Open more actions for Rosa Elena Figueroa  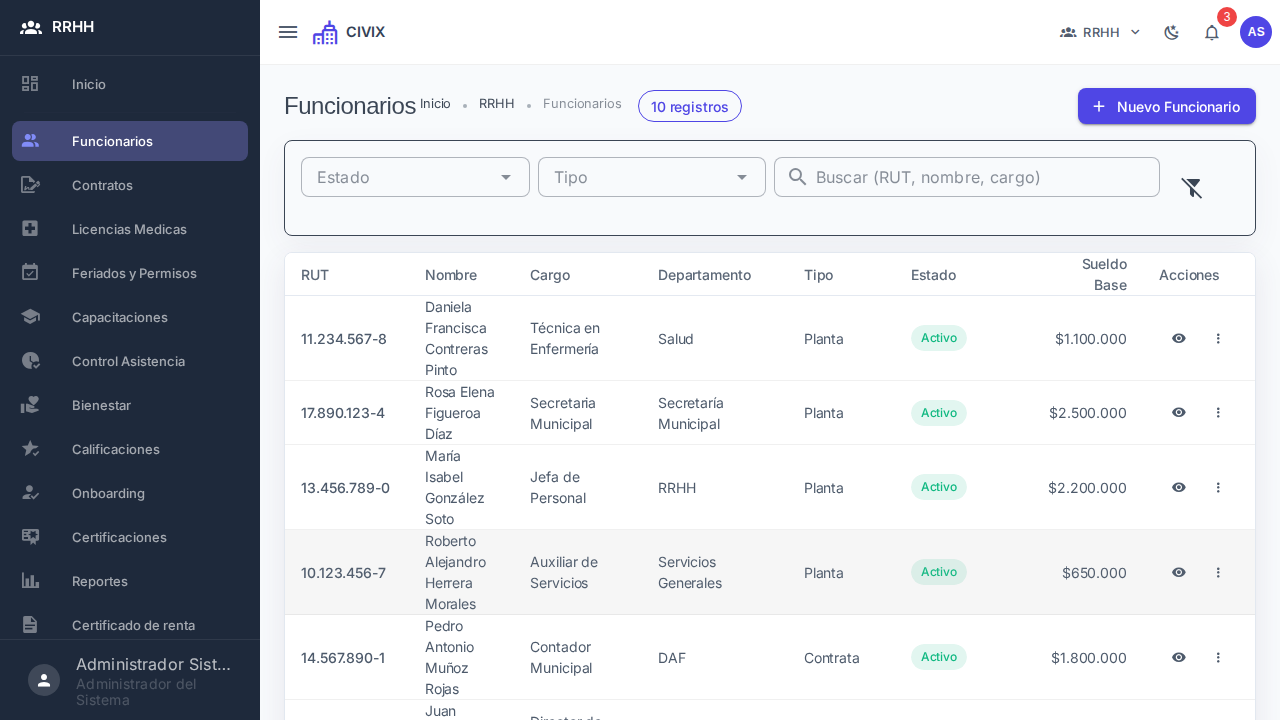(x=1218, y=412)
